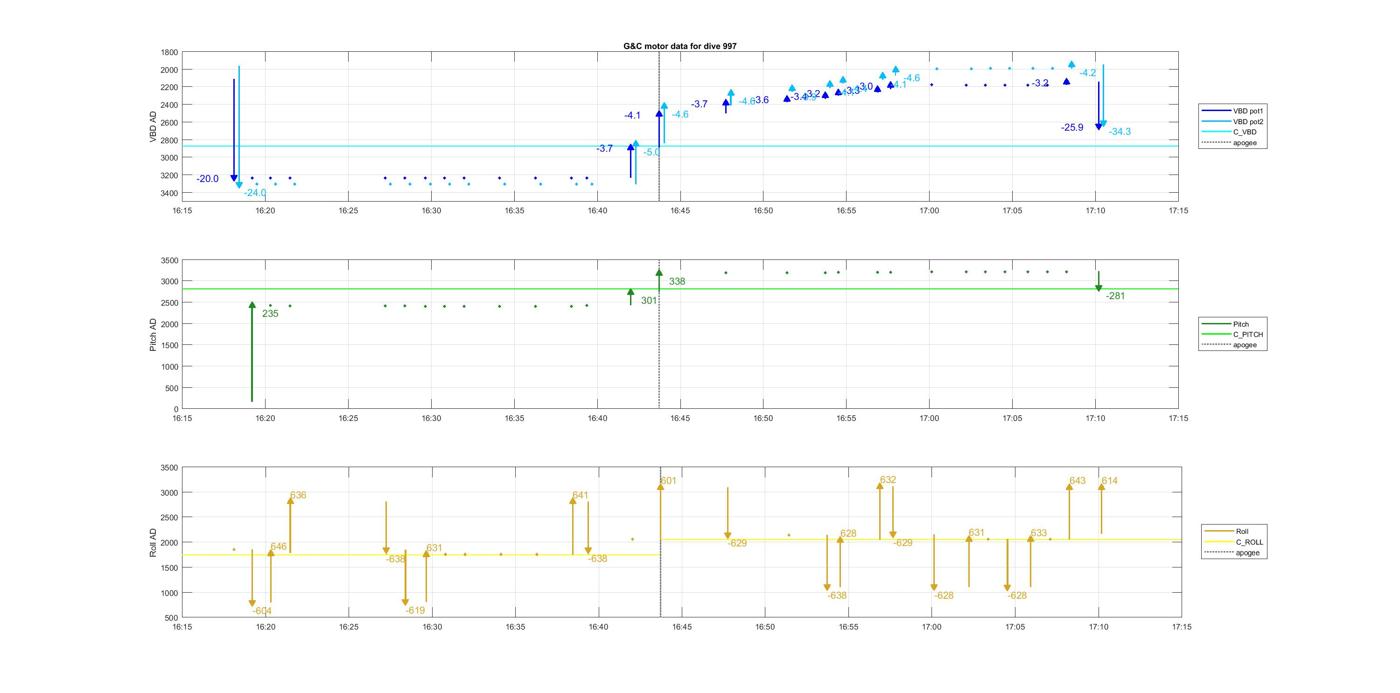Click the "2800" tick on VBD axis
The height and width of the screenshot is (693, 1400).
tap(169, 140)
